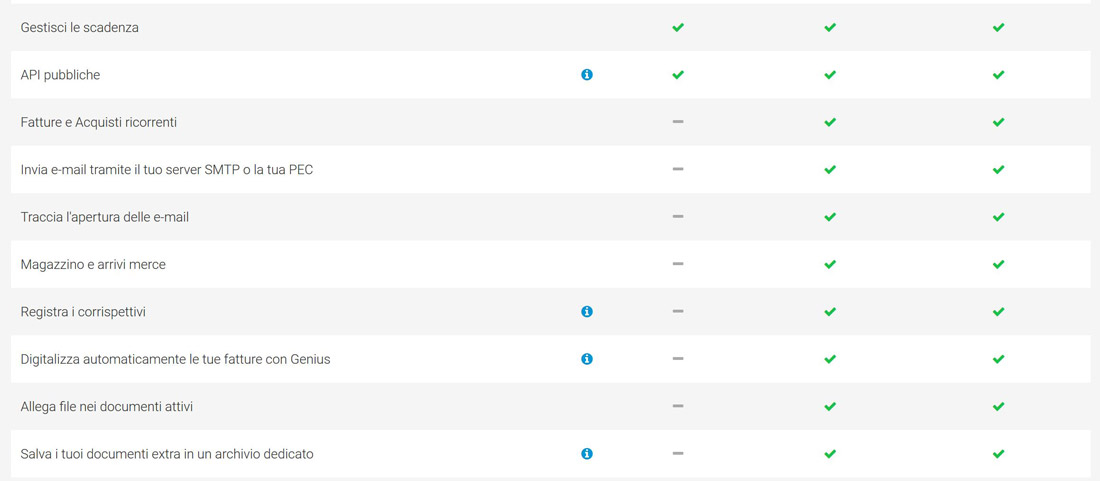This screenshot has width=1100, height=481.
Task: Show info tooltip for Digitalizza con Genius
Action: [587, 359]
